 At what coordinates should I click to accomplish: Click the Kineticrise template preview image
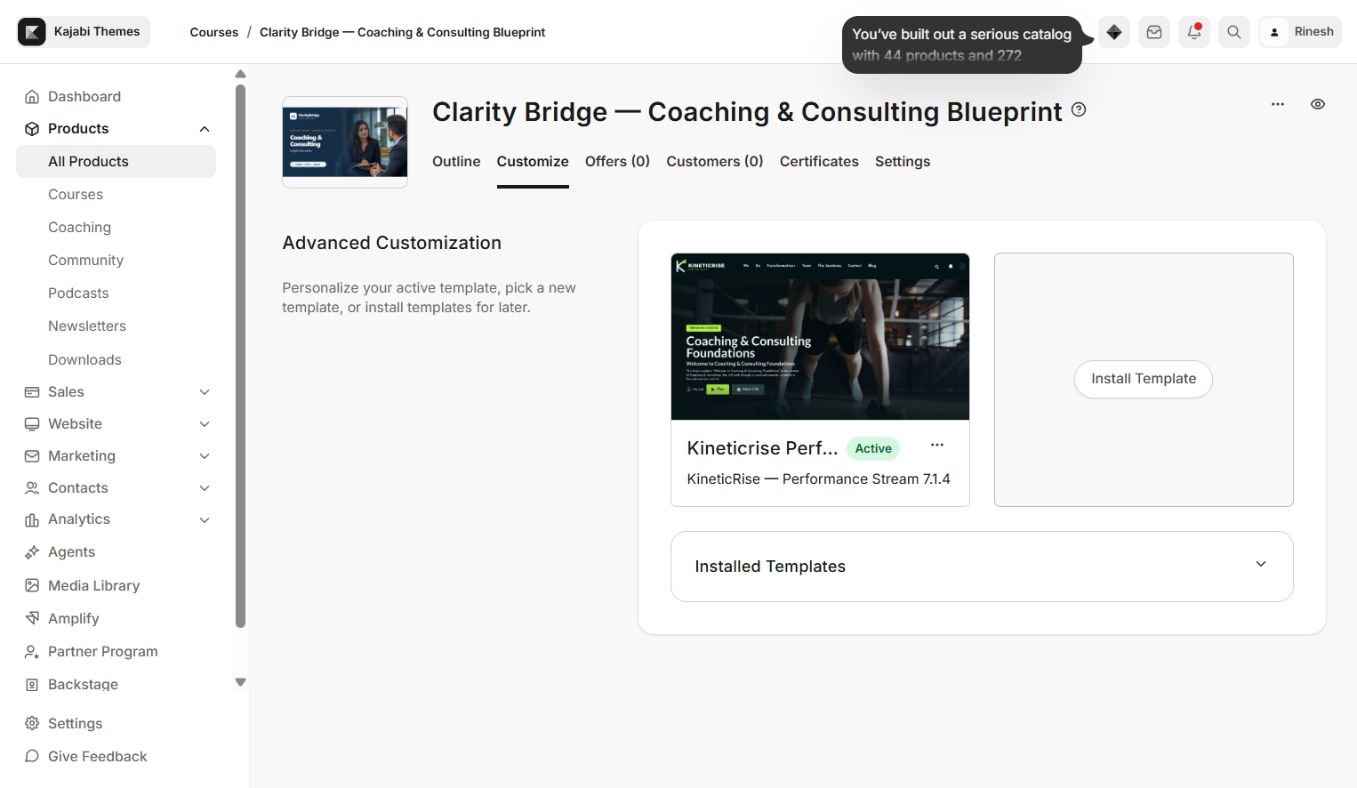pyautogui.click(x=820, y=336)
